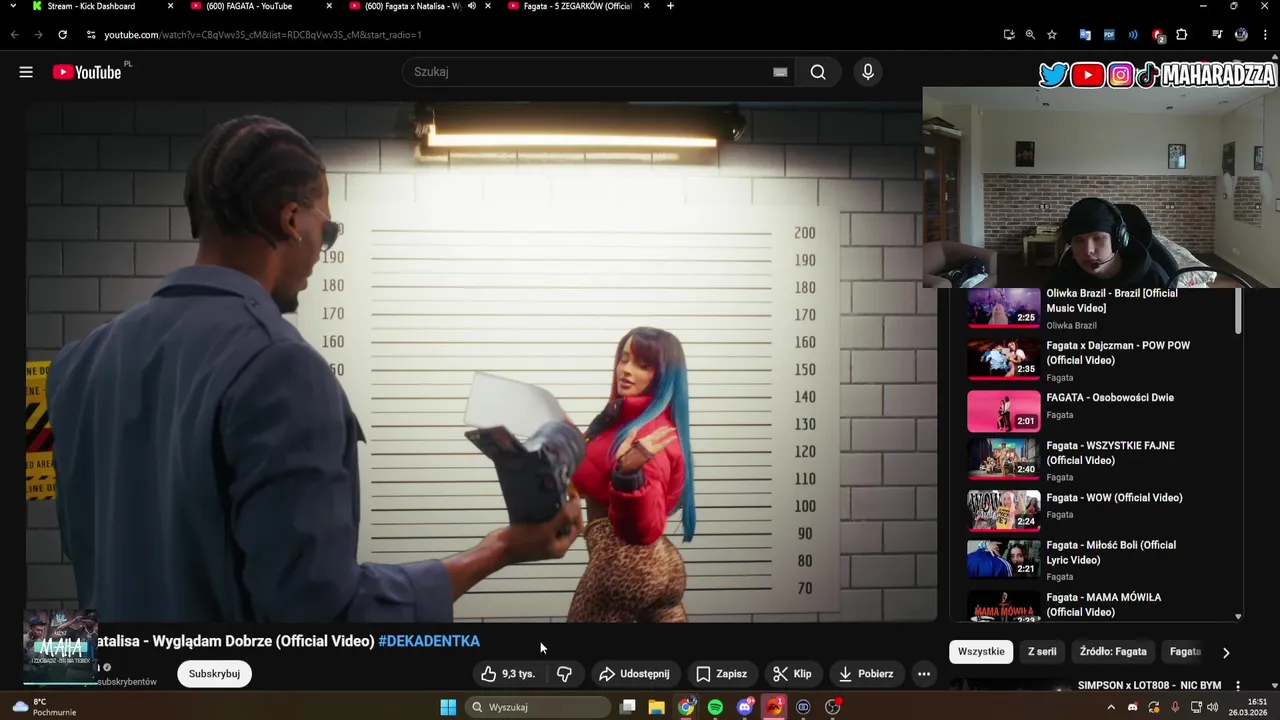This screenshot has width=1280, height=720.
Task: Switch to the (600) FAGATA - YouTube tab
Action: pyautogui.click(x=248, y=6)
